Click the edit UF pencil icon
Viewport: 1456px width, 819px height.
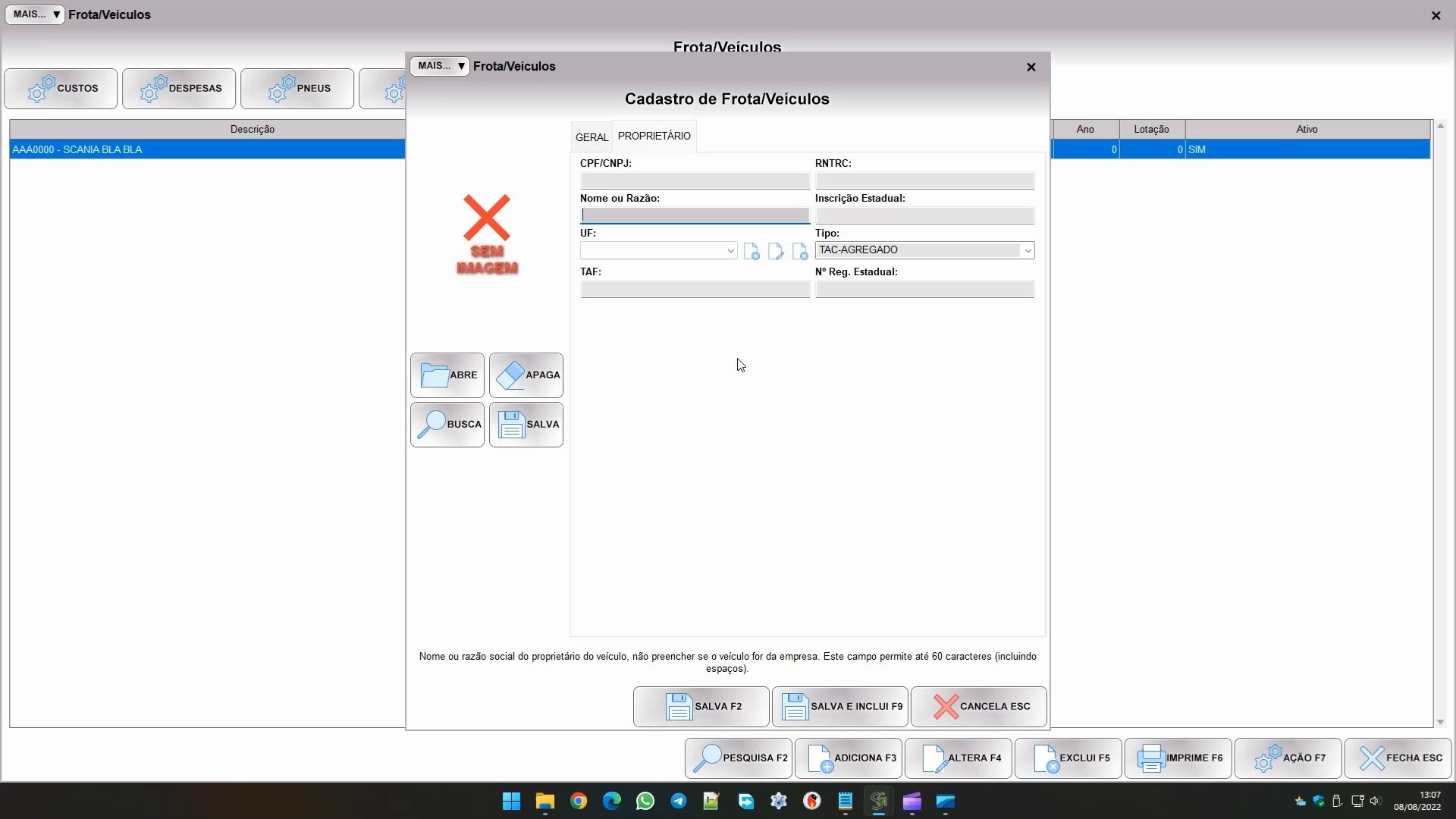tap(775, 252)
